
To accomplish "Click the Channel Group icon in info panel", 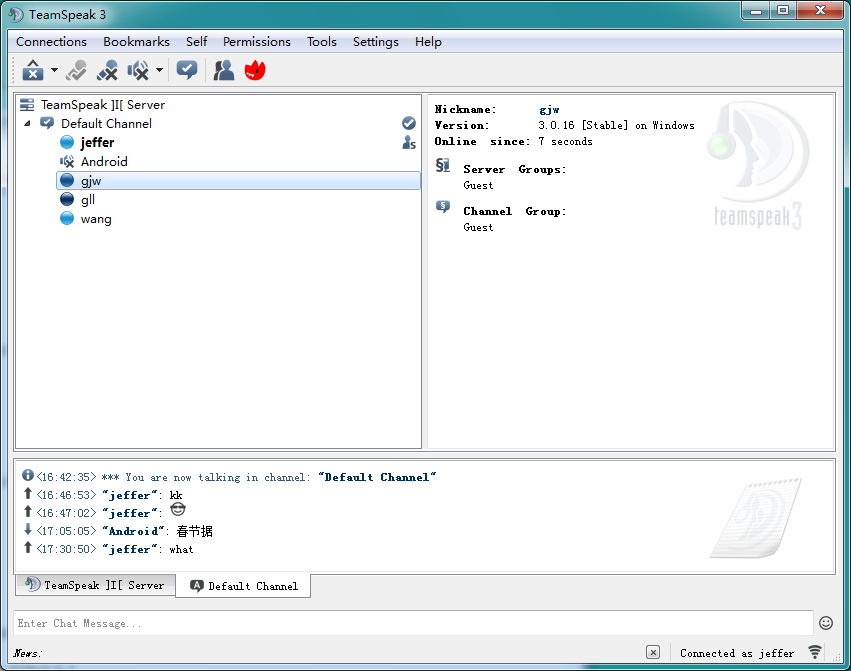I will coord(443,207).
